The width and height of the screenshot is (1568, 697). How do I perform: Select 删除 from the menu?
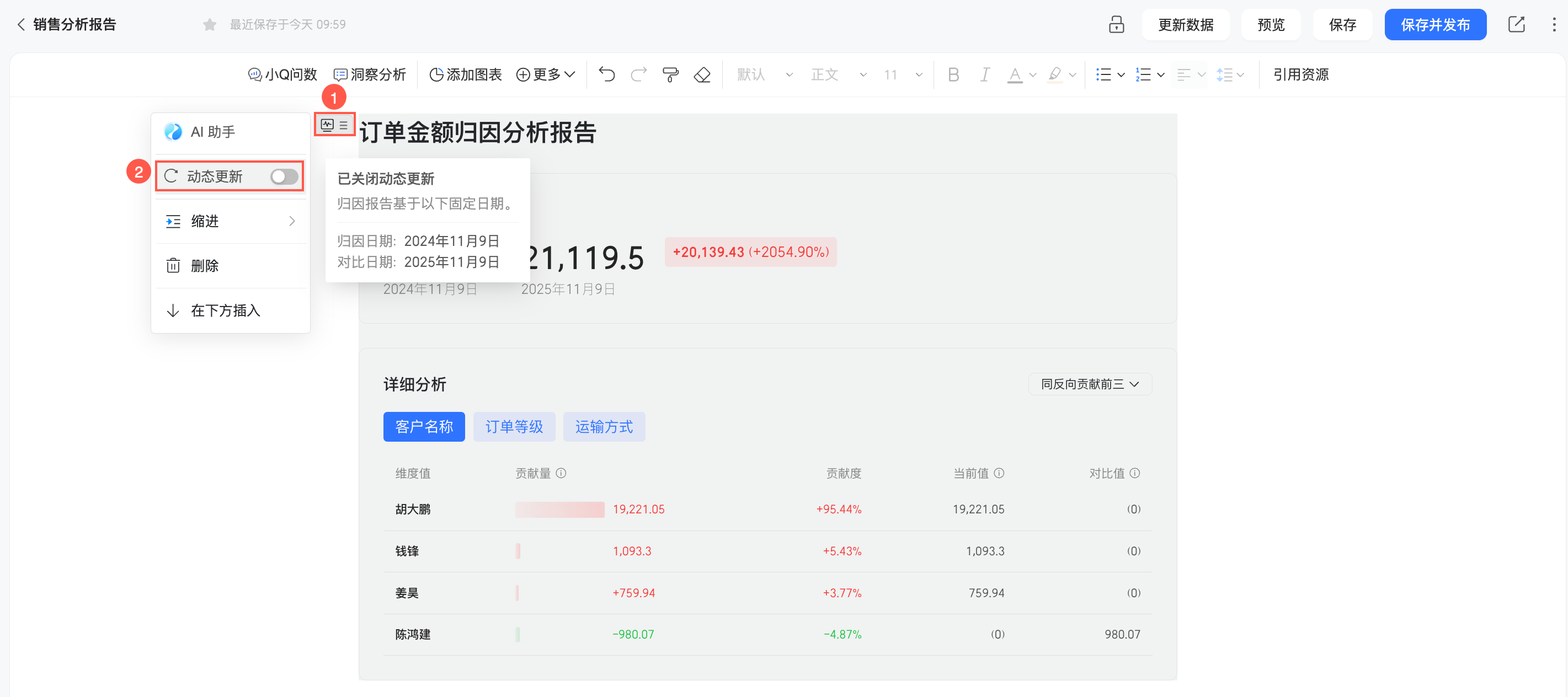205,266
